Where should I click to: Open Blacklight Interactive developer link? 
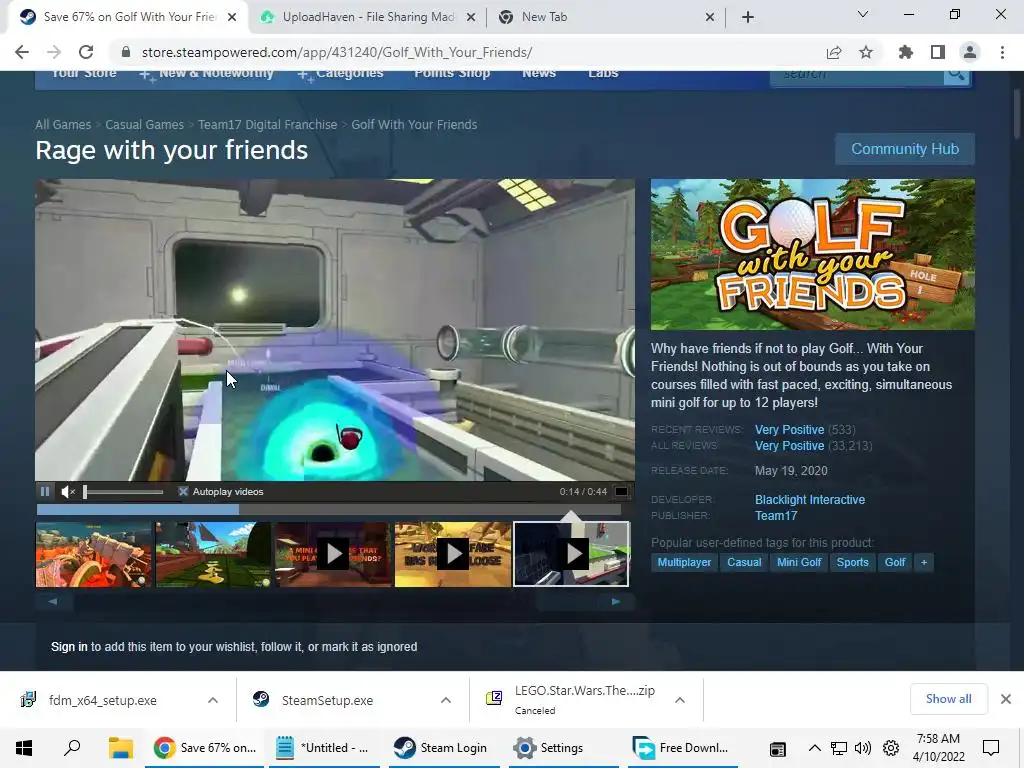(809, 500)
